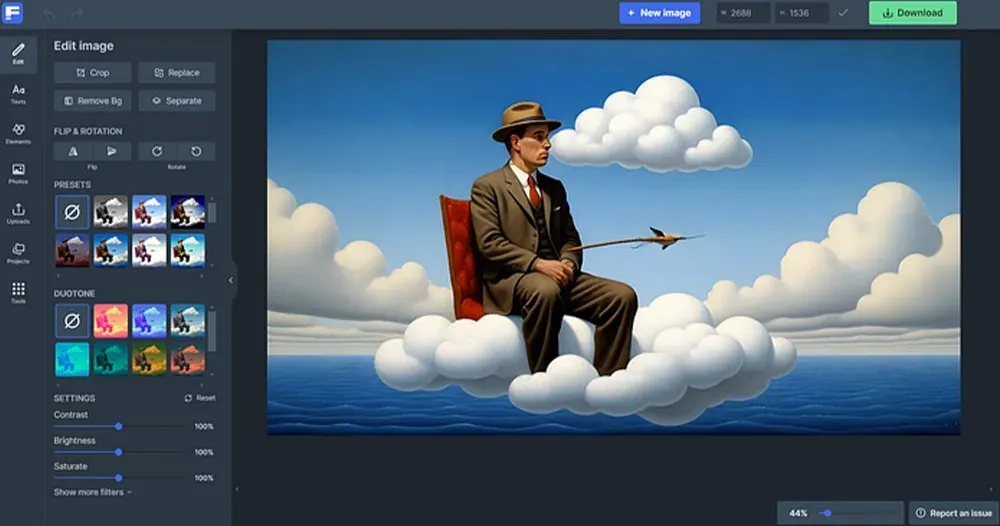This screenshot has width=1000, height=526.
Task: Open the Texts sidebar panel
Action: coord(18,94)
